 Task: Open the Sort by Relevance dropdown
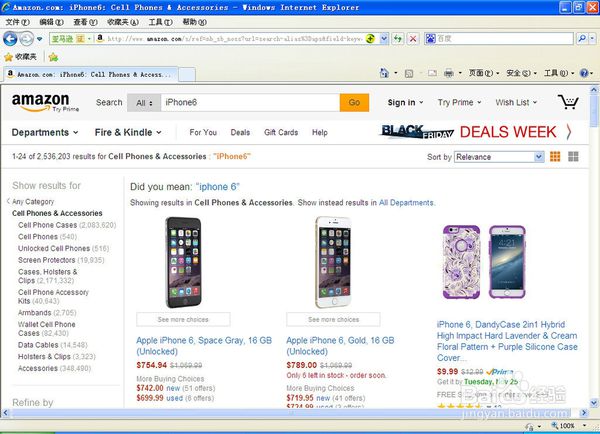click(x=499, y=157)
